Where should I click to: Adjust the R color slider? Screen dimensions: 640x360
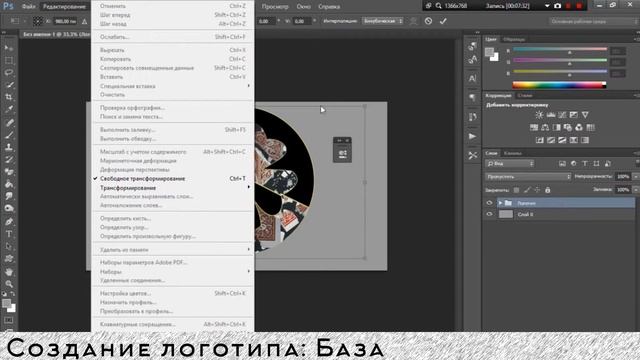coord(560,50)
